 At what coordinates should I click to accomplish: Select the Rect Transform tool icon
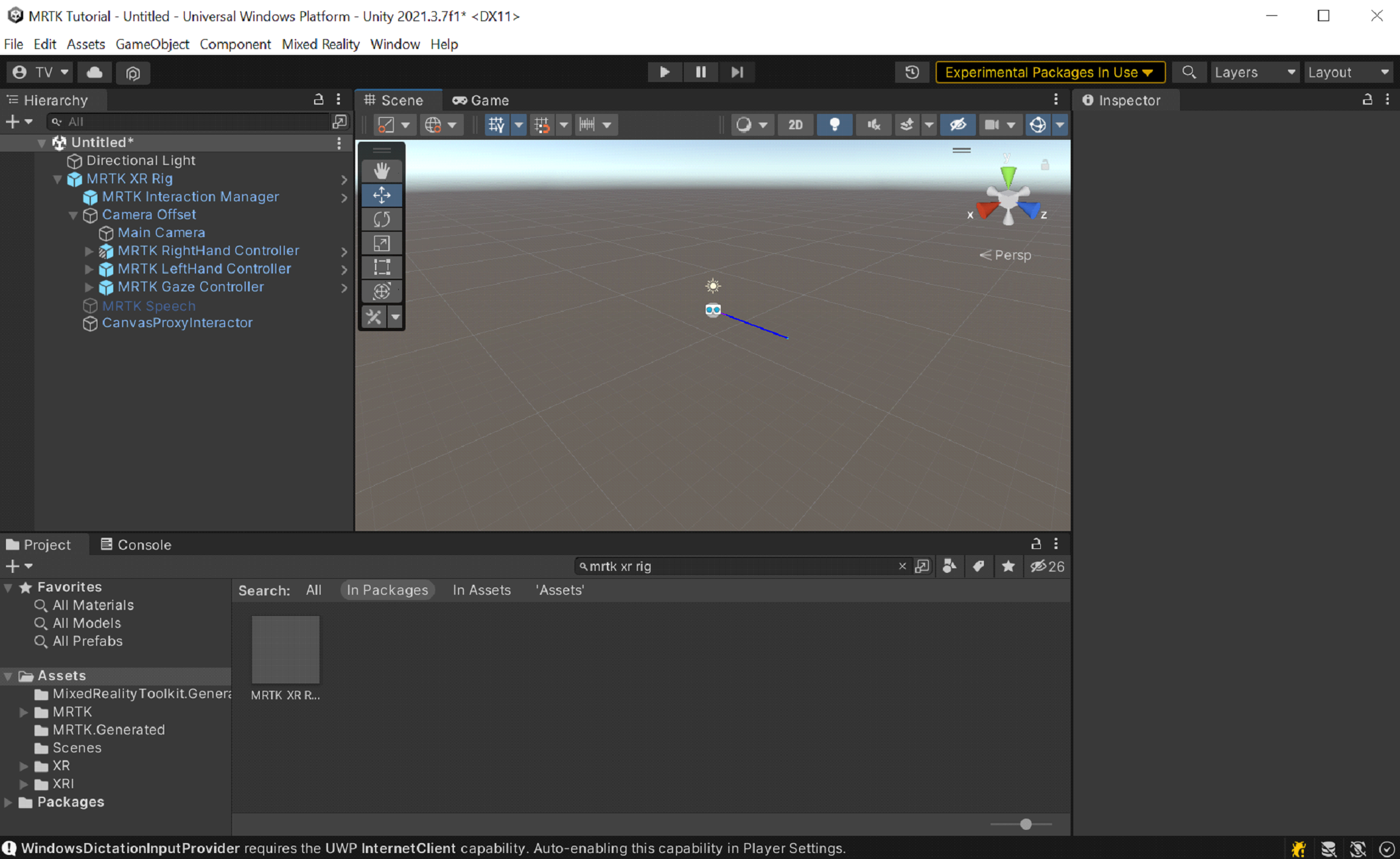(x=382, y=267)
